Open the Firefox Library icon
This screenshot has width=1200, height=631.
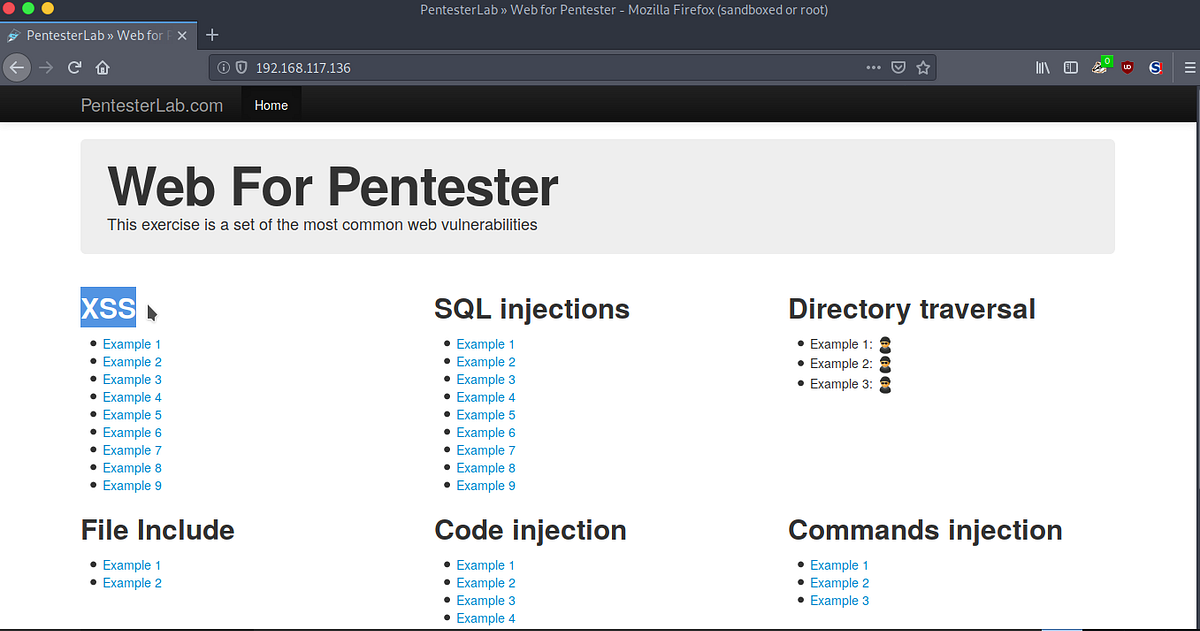click(1042, 67)
